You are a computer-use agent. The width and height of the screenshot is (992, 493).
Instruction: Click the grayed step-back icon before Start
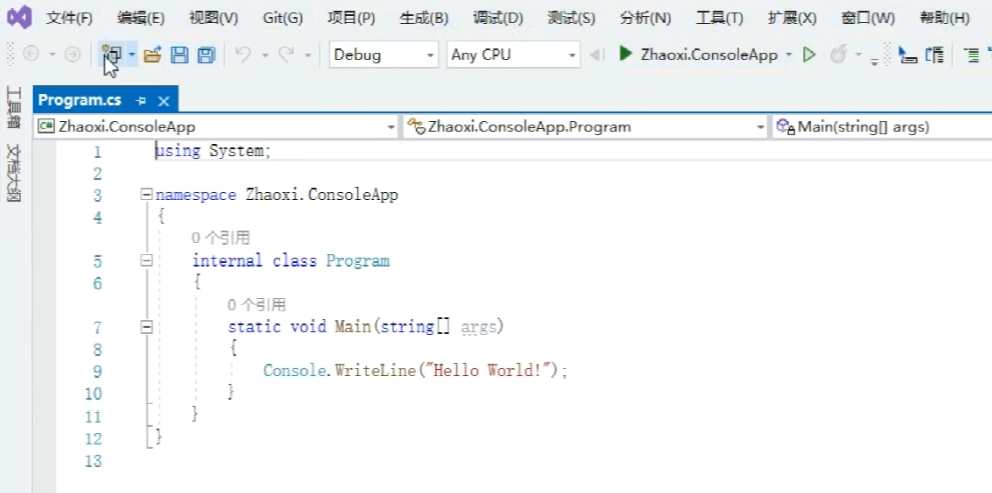[x=596, y=55]
